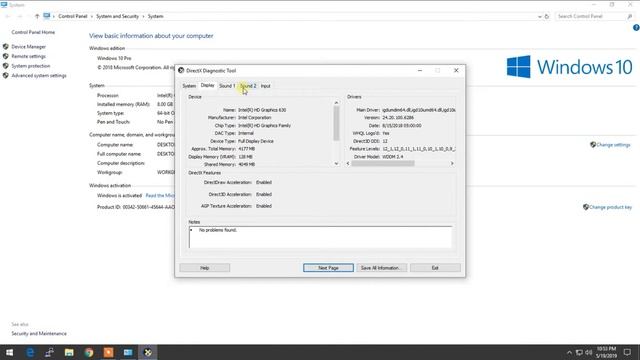Click down arrow of the Device list scrollbar
Viewport: 640px width, 360px height.
(336, 164)
